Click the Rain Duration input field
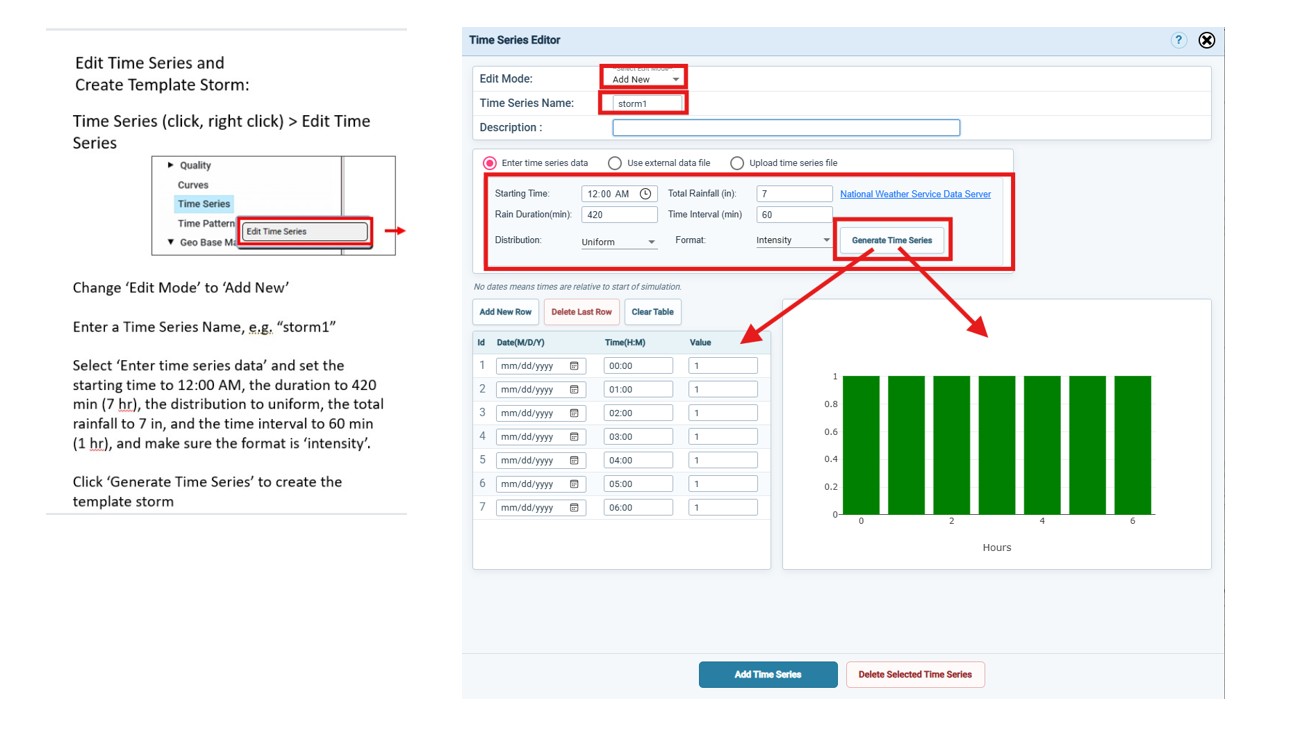1315x732 pixels. pos(620,214)
